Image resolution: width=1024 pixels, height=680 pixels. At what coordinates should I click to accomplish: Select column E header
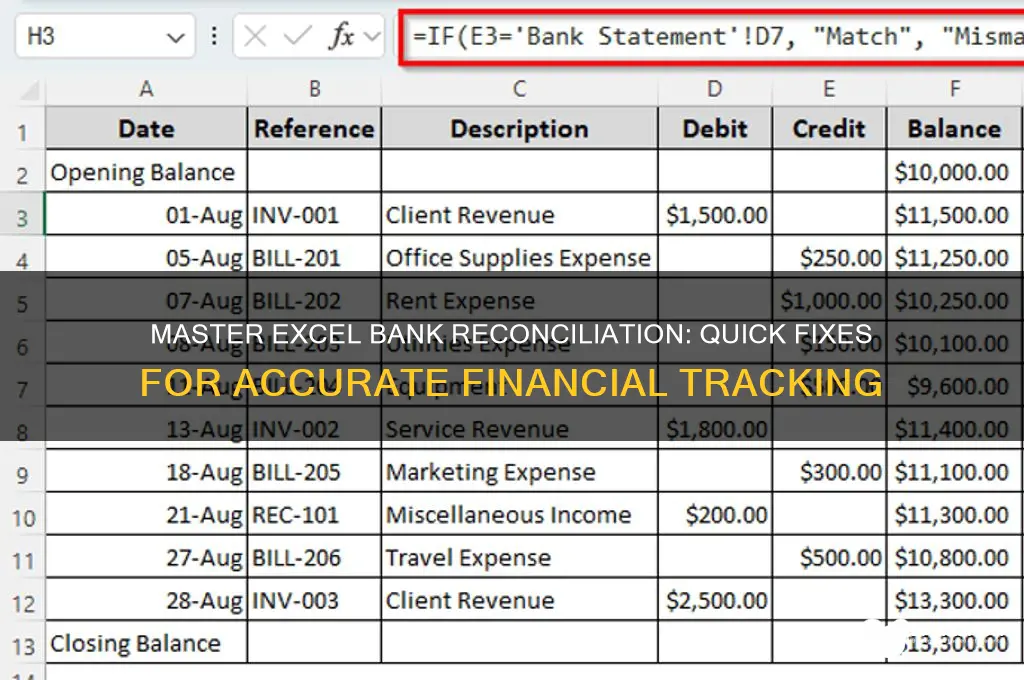[829, 89]
